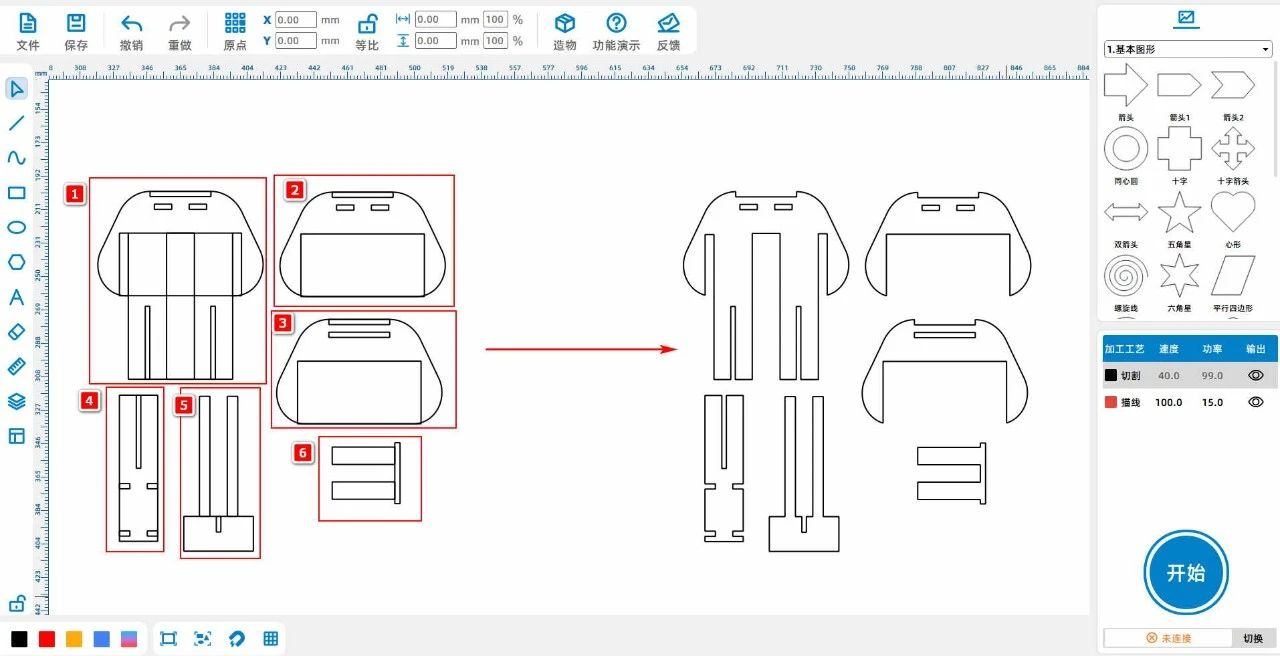This screenshot has width=1280, height=656.
Task: Open the ruler measure tool
Action: (16, 366)
